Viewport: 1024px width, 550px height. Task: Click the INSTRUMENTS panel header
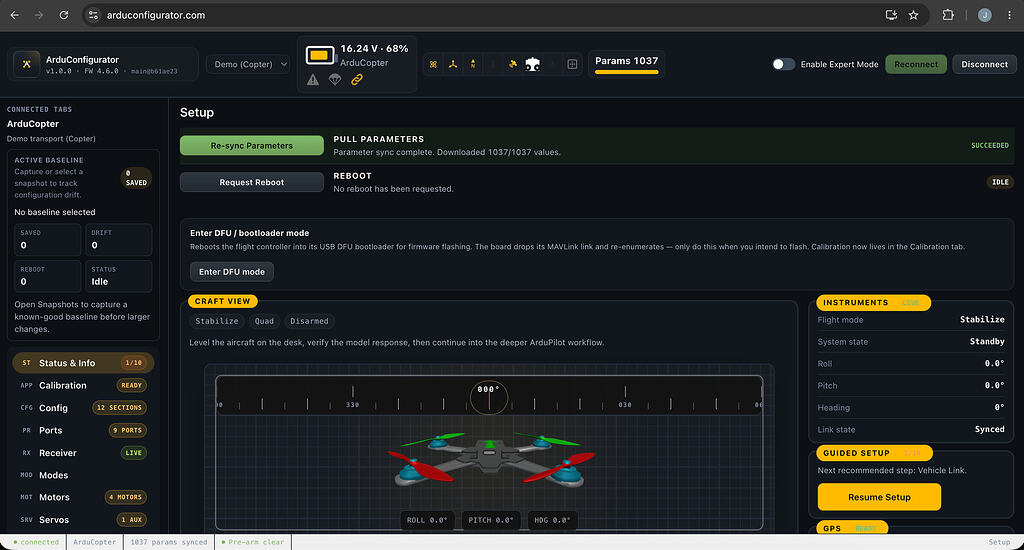(872, 302)
